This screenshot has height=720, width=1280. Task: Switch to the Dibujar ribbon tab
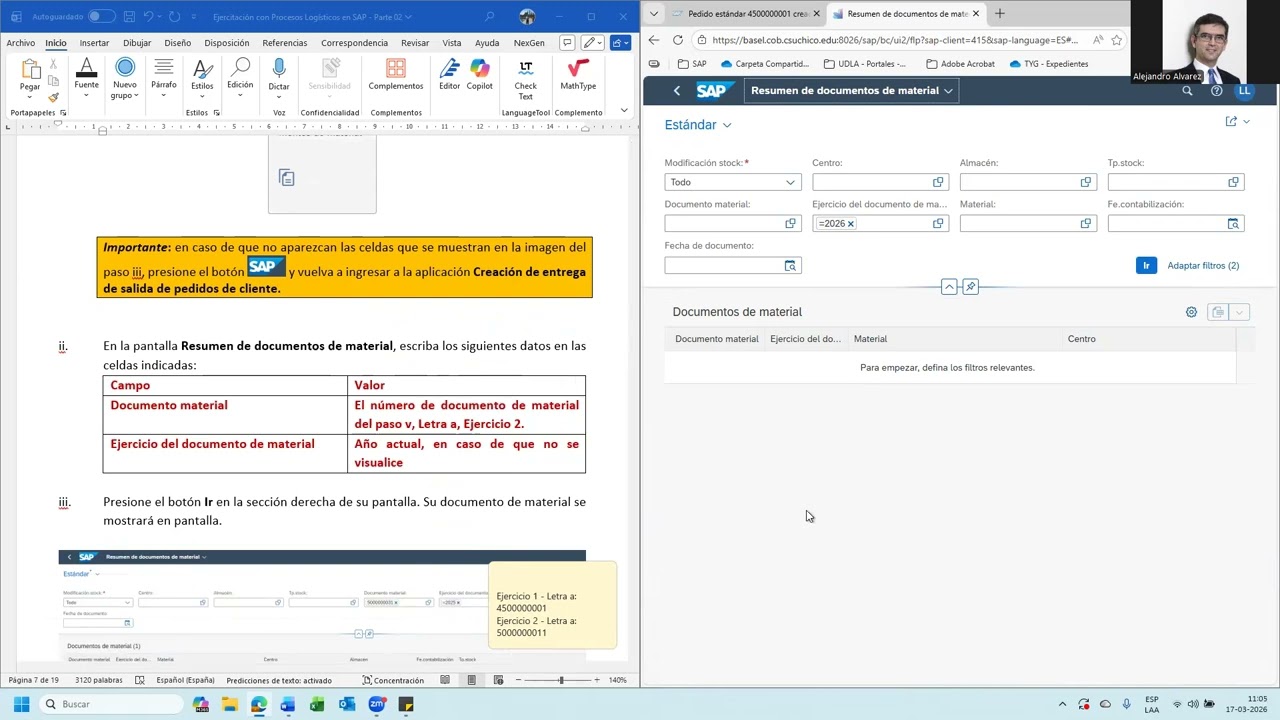[x=137, y=43]
